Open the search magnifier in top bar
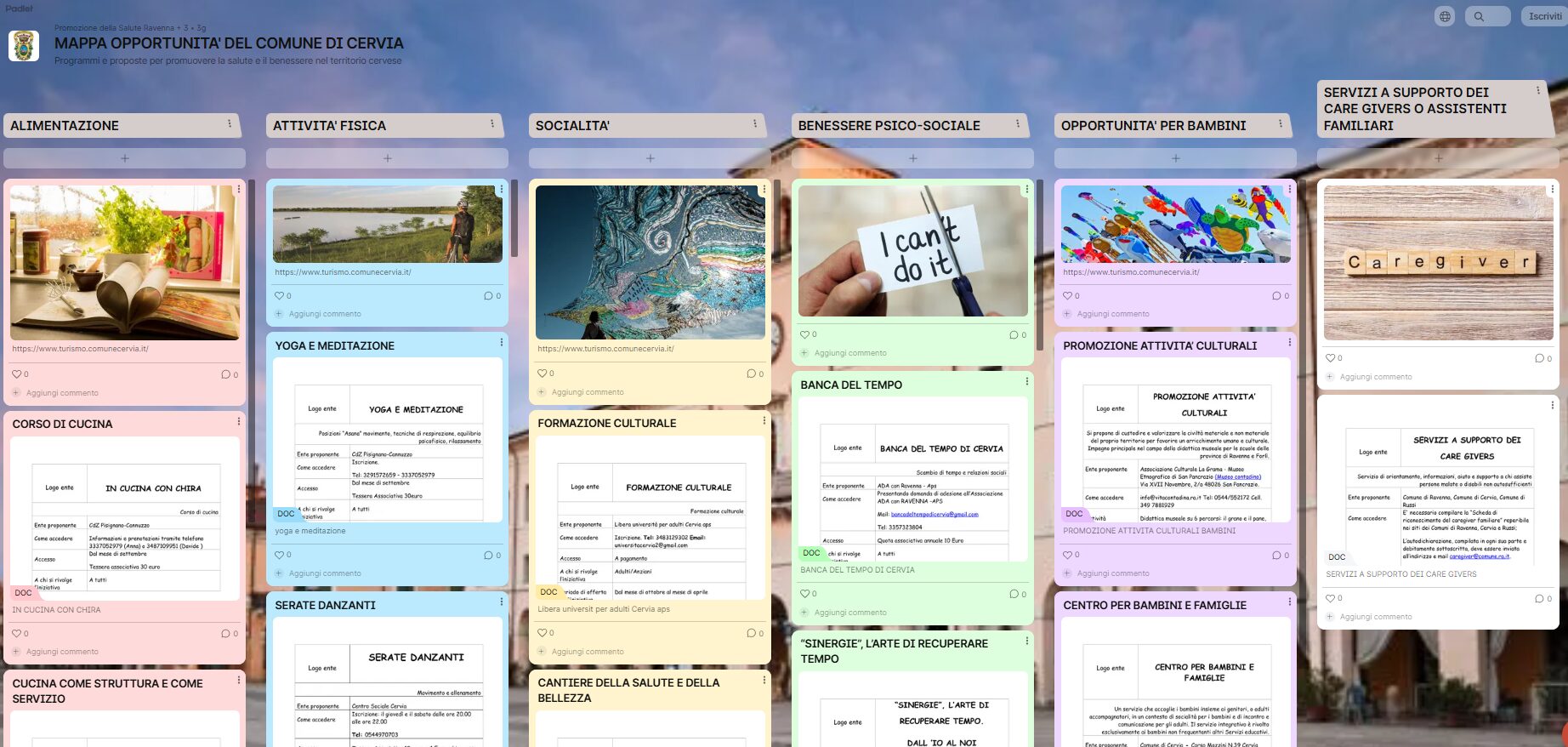 point(1480,16)
